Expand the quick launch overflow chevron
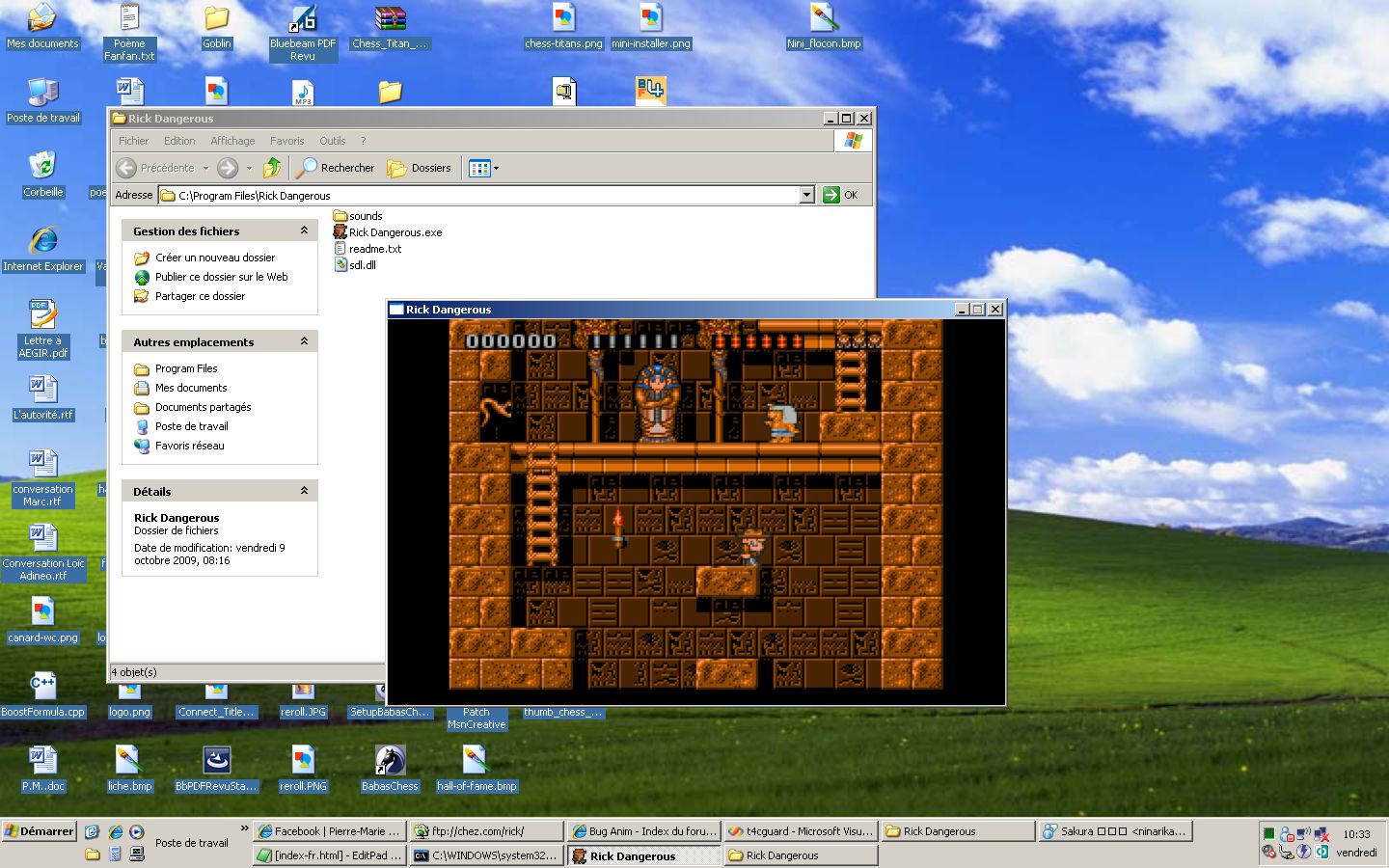1389x868 pixels. (x=245, y=828)
